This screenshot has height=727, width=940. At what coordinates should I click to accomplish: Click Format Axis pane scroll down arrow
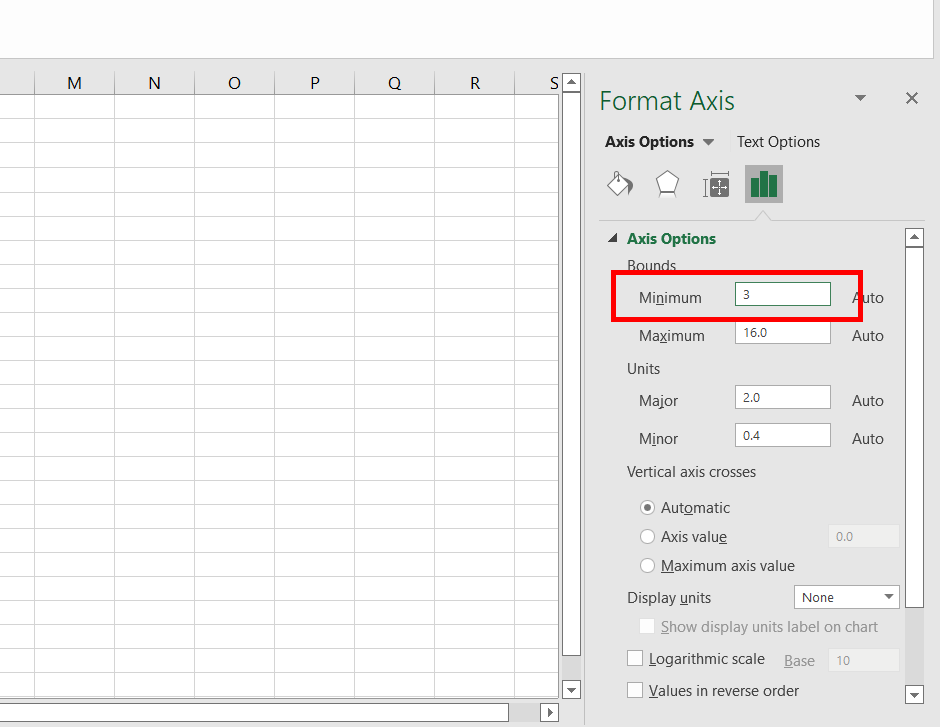coord(914,695)
